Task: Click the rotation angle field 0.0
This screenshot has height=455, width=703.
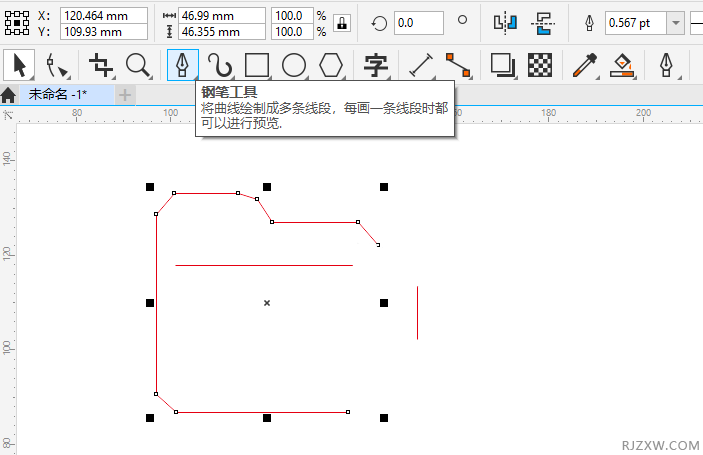Action: tap(419, 23)
